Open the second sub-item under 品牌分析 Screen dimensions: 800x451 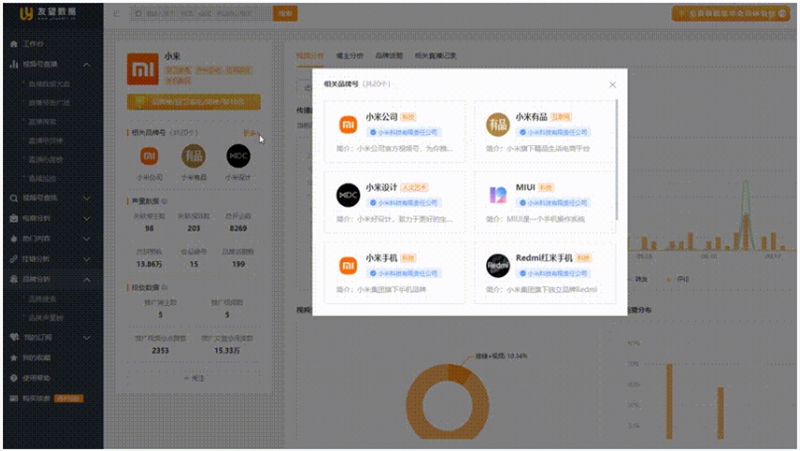tap(45, 318)
